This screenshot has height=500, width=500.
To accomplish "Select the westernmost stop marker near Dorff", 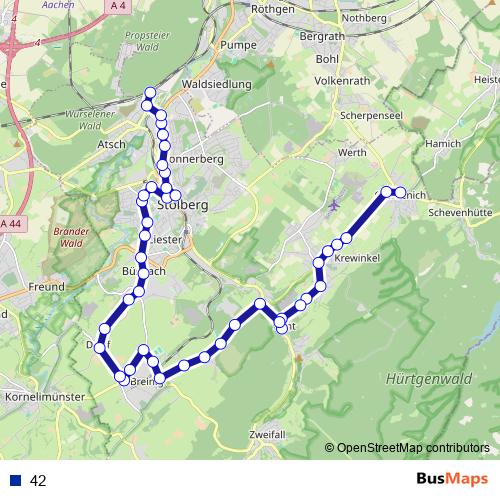I will [99, 348].
